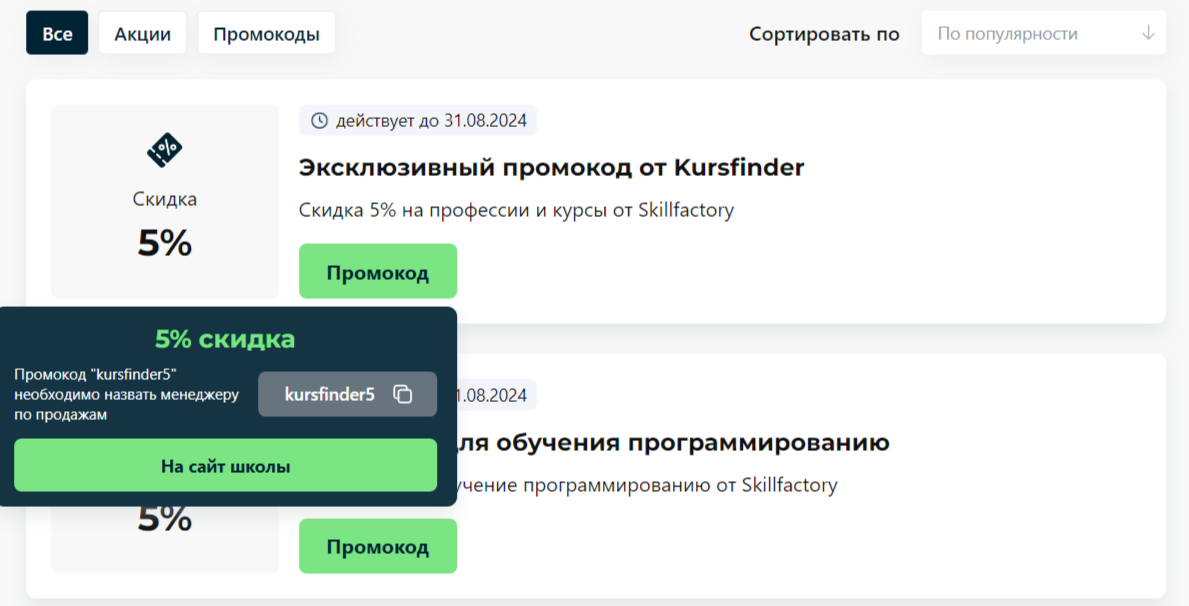Click Скидка 5% на профессии description text
Viewport: 1189px width, 606px height.
pyautogui.click(x=516, y=210)
